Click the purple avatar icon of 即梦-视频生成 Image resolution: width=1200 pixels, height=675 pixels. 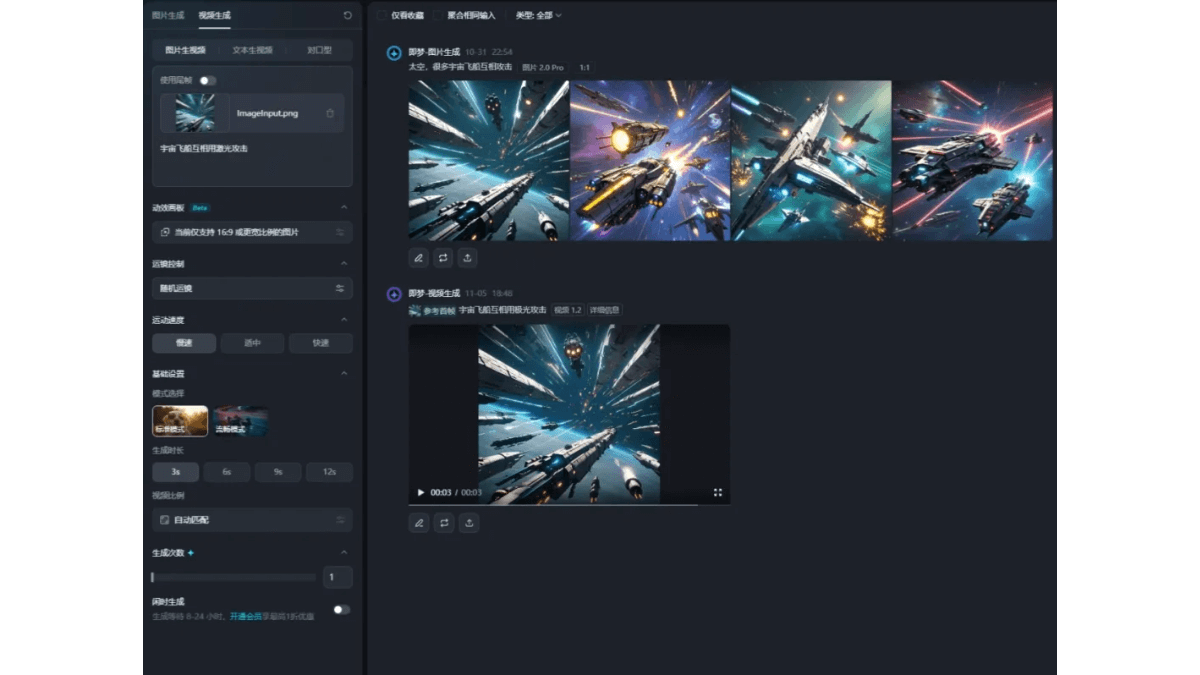point(394,294)
